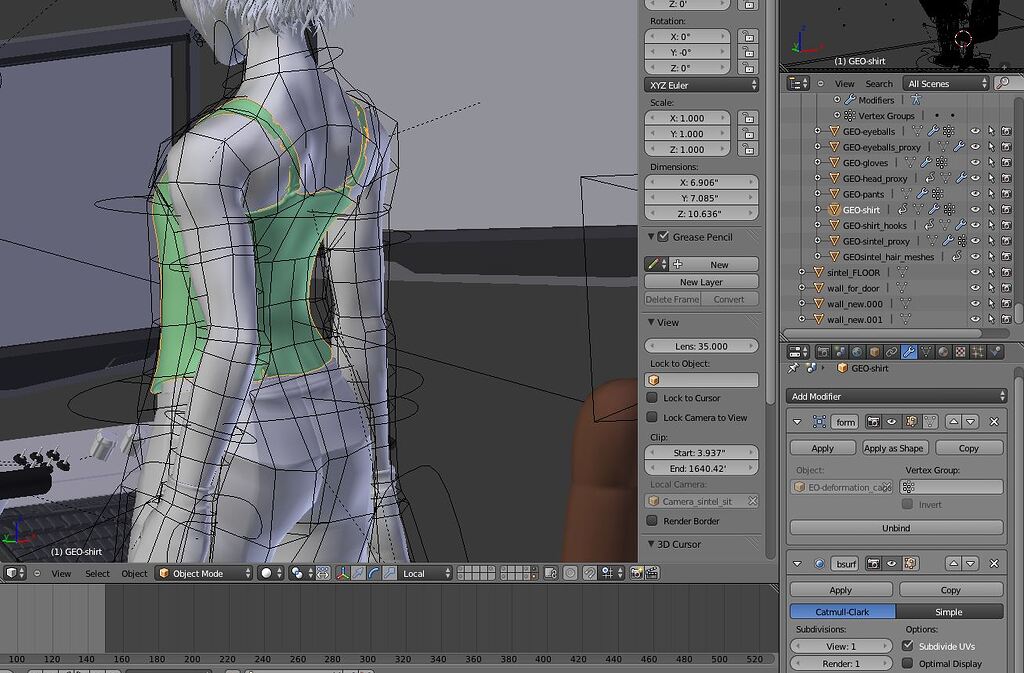Open the 3D viewport View menu
The width and height of the screenshot is (1024, 673).
[61, 573]
